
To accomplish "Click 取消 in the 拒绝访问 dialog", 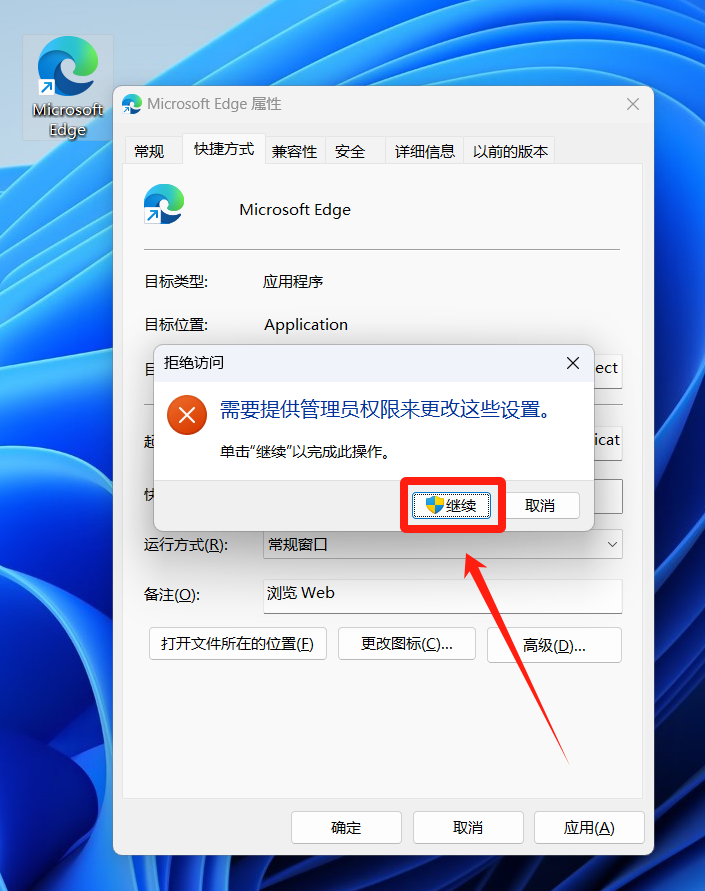I will 540,505.
